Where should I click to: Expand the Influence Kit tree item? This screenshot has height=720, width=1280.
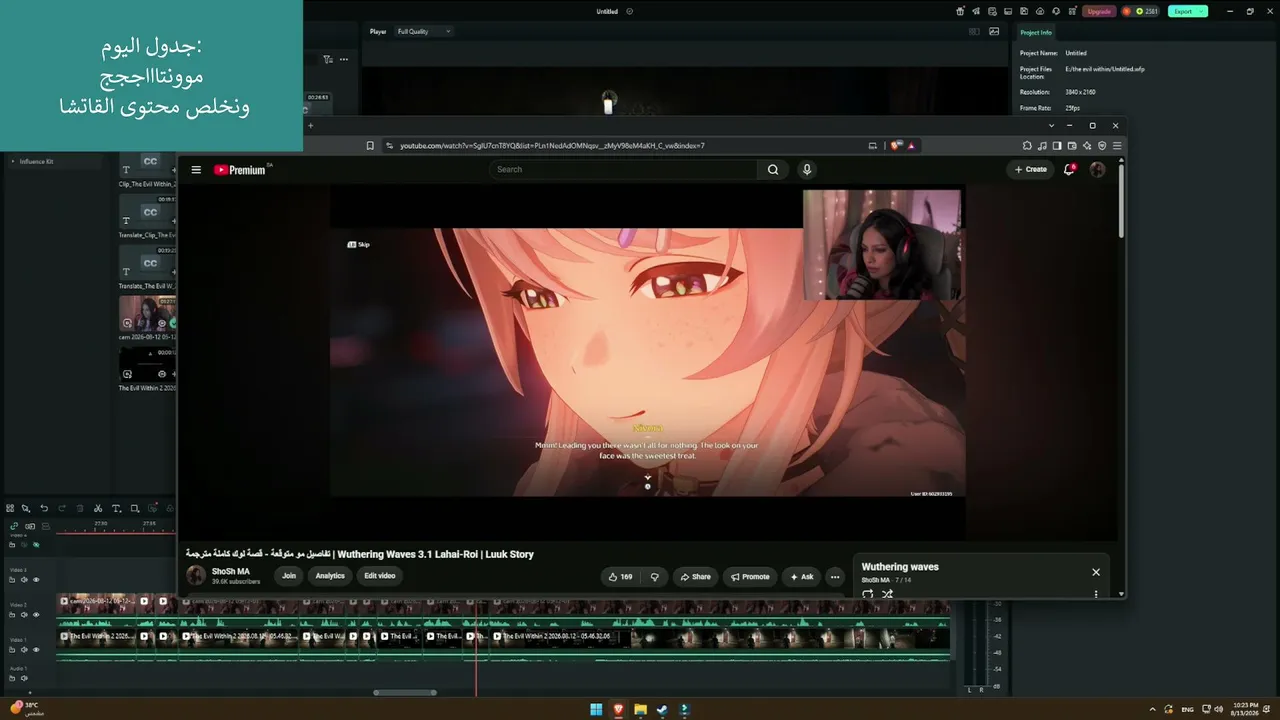pyautogui.click(x=13, y=161)
